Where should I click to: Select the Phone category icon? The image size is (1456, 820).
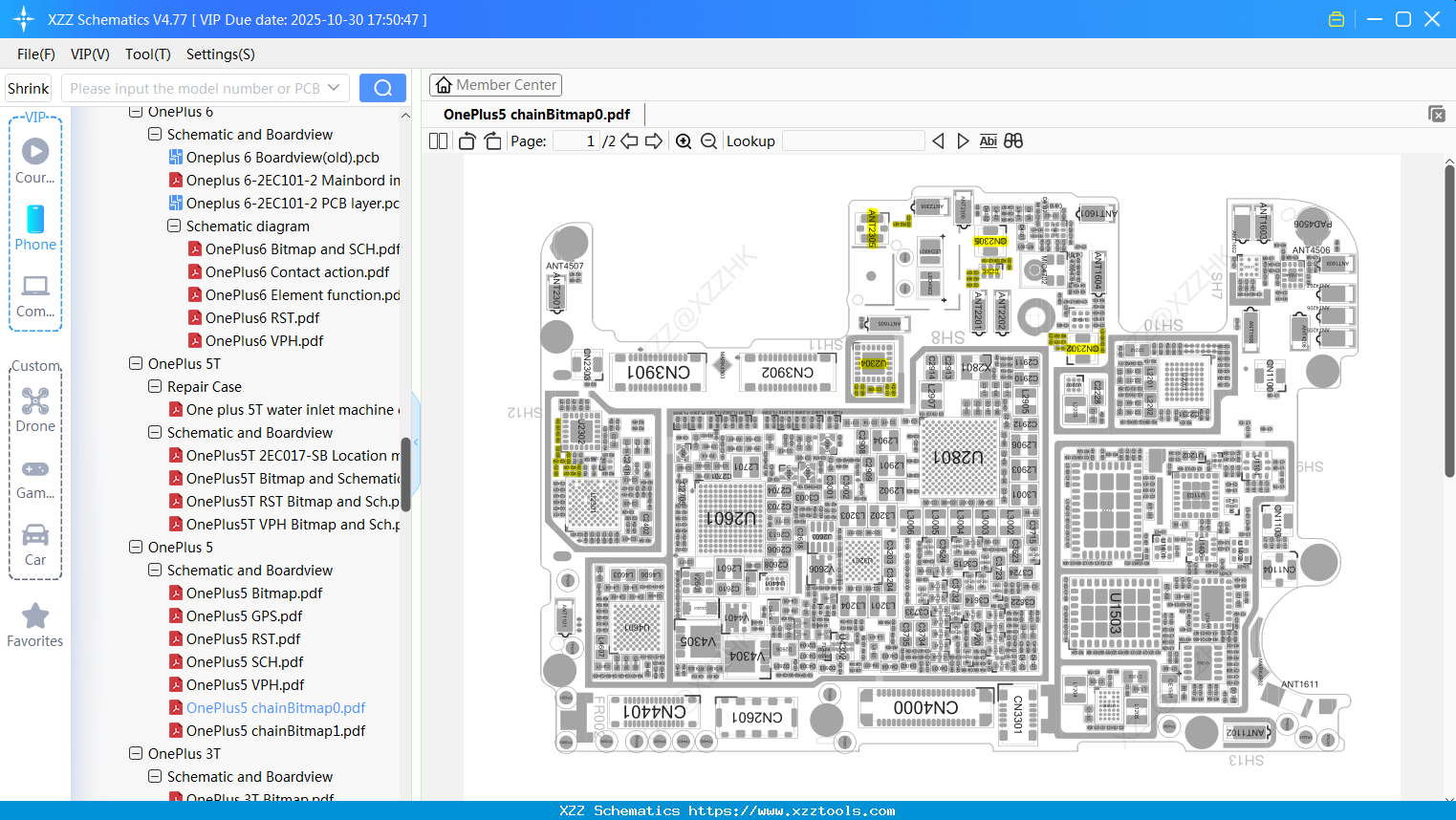[35, 227]
